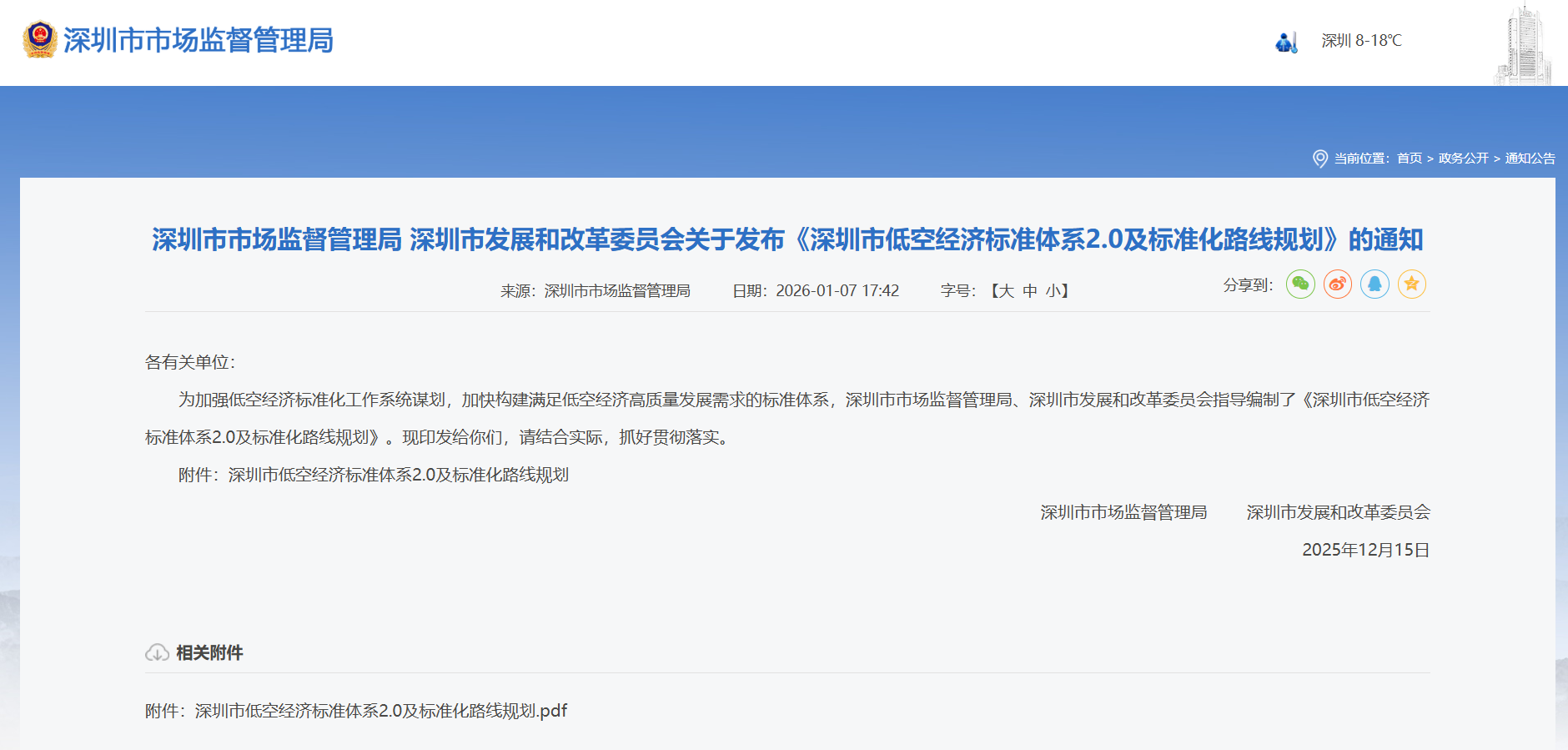Set font size to 中
This screenshot has width=1568, height=750.
pos(1030,291)
